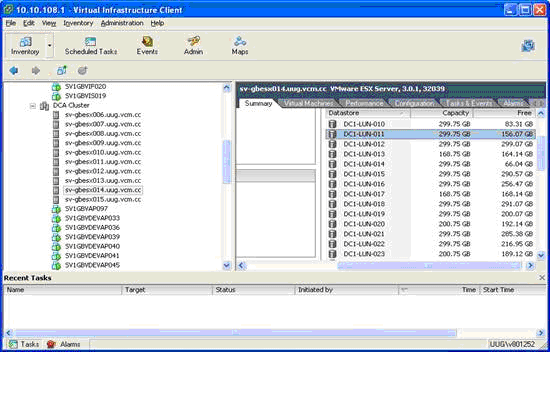
Task: Select host sv-gbesx009.uug.vcm.cc
Action: click(x=103, y=143)
